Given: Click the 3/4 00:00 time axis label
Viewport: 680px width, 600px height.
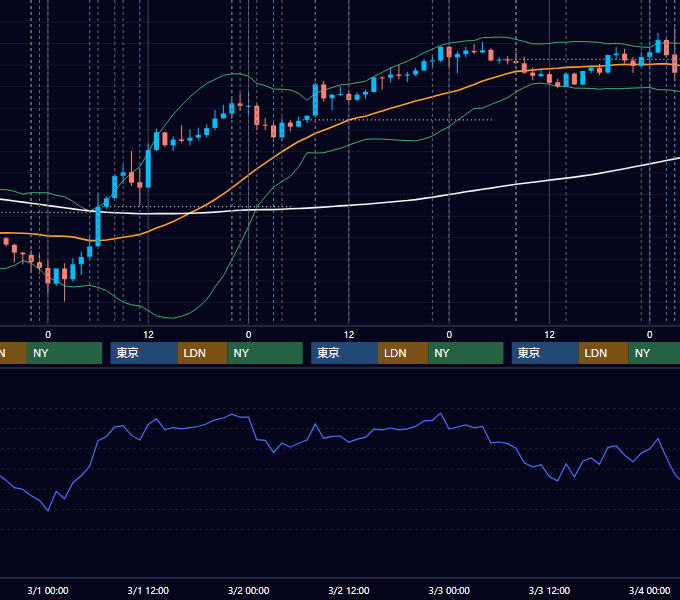Looking at the screenshot, I should click(x=649, y=590).
